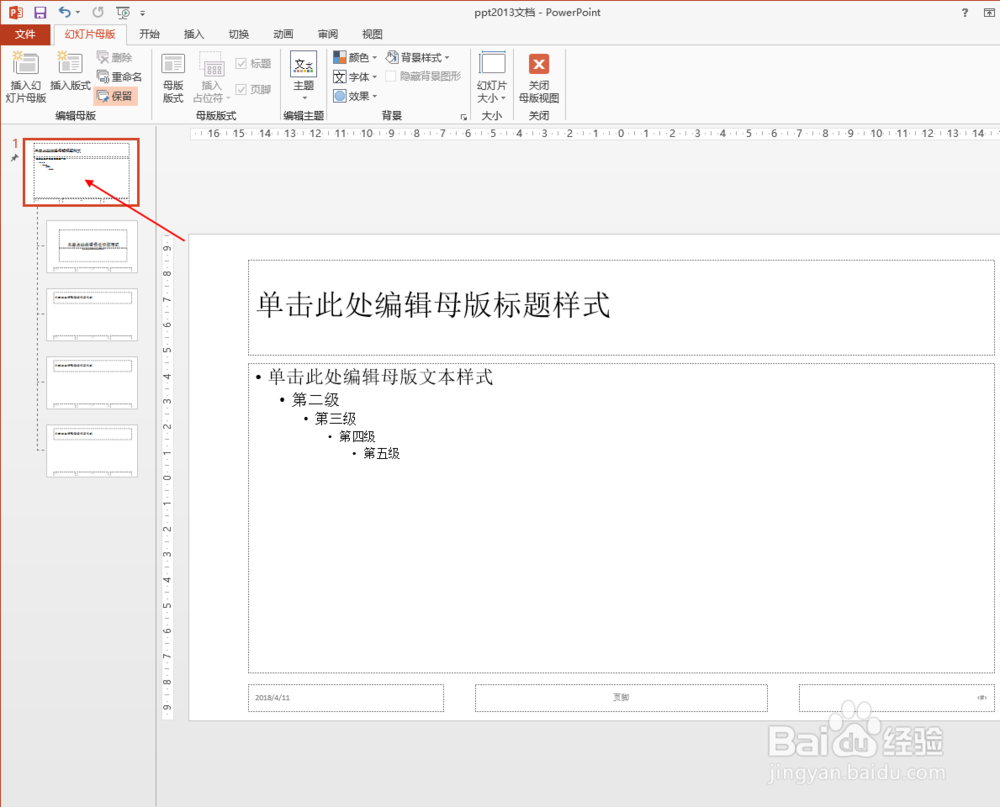Click the 重命名 icon
Viewport: 1000px width, 807px height.
coord(118,77)
